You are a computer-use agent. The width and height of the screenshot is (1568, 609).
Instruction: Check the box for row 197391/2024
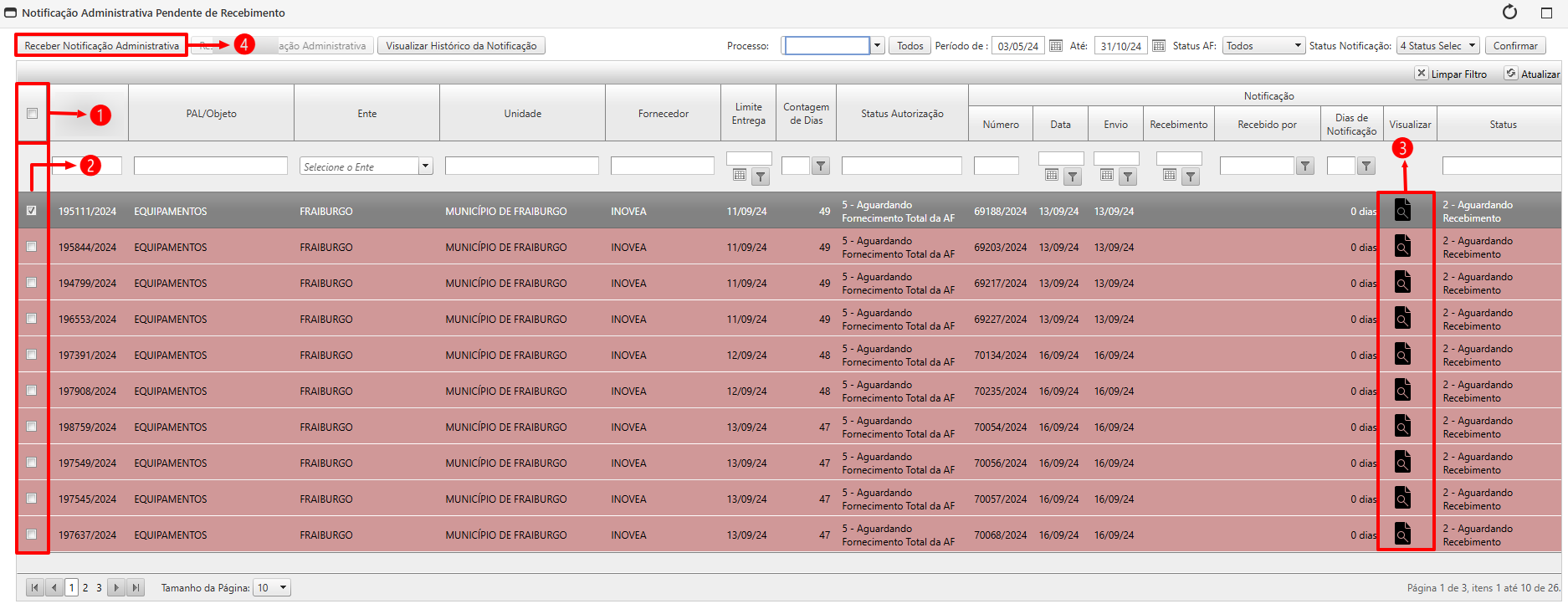[x=32, y=355]
